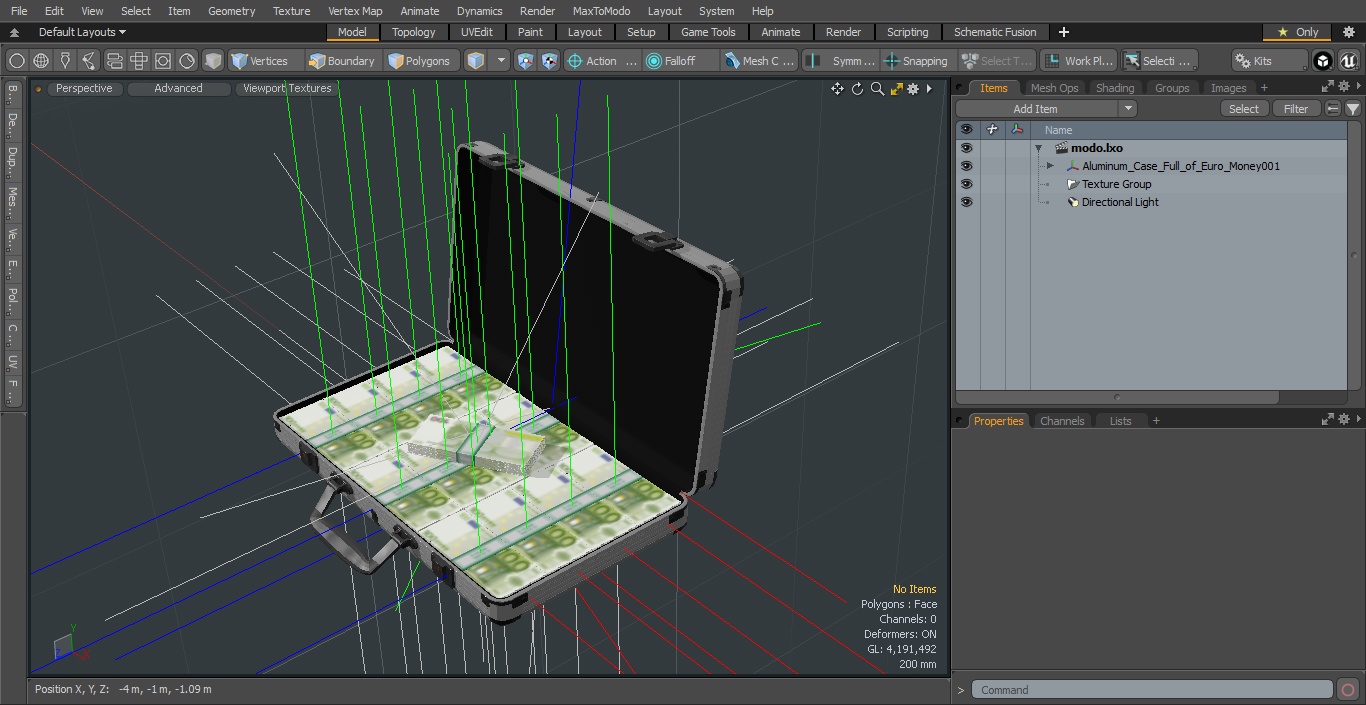Toggle Snapping
This screenshot has width=1366, height=705.
[x=917, y=61]
